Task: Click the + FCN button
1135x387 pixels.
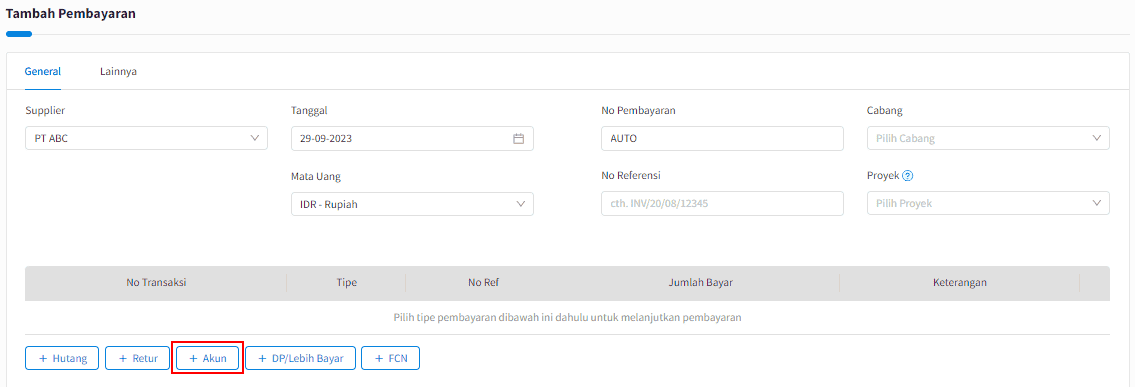Action: [390, 358]
